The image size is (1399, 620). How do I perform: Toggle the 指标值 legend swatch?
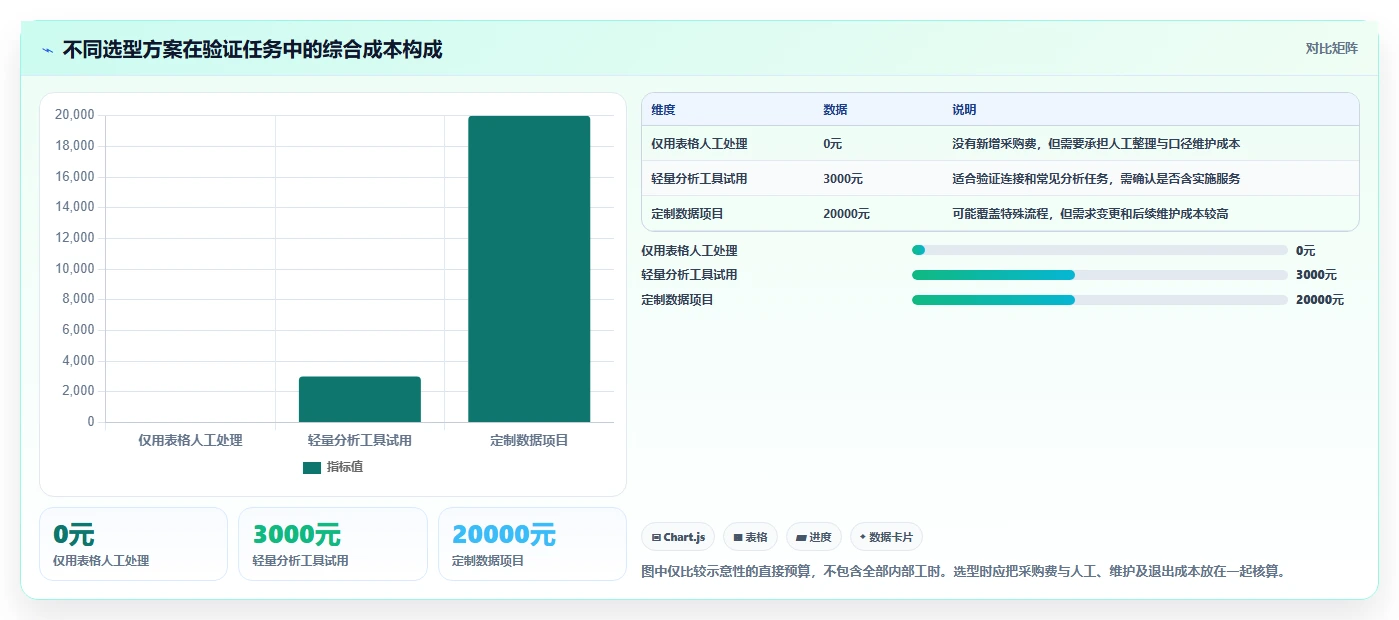coord(312,467)
